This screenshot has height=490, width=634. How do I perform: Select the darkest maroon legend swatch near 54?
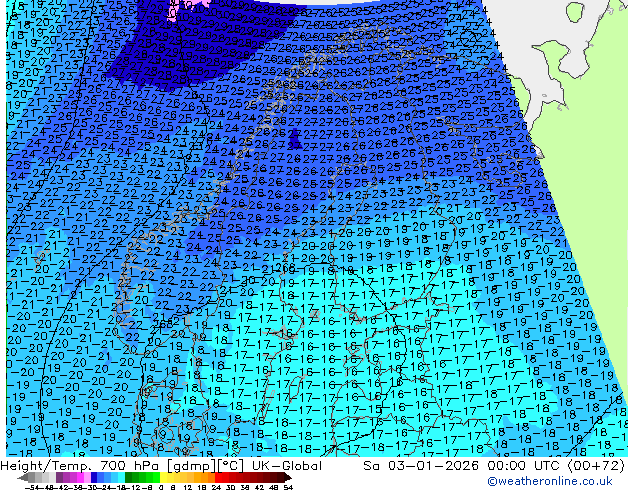tap(280, 477)
